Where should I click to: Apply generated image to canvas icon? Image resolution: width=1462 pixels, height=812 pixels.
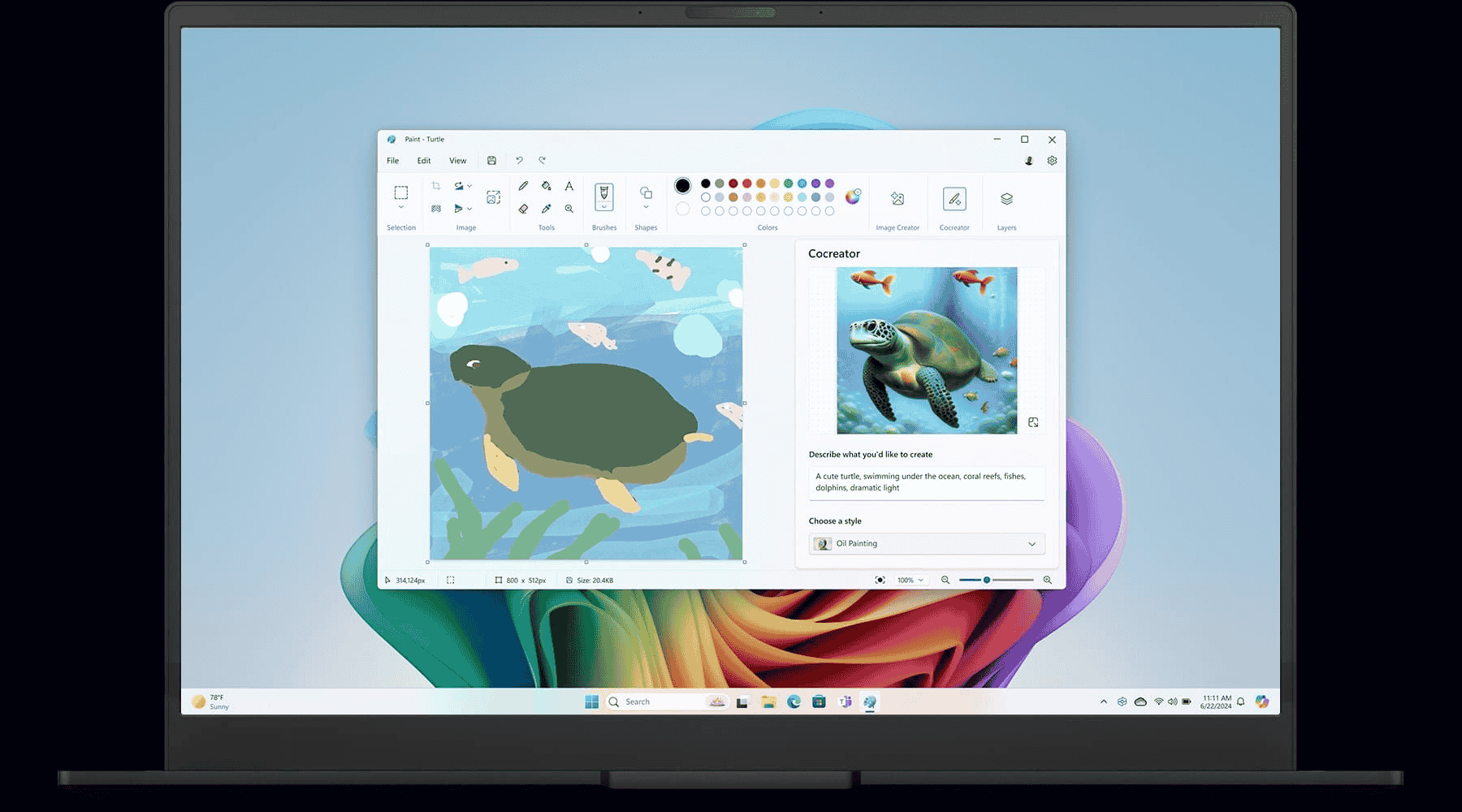[x=1033, y=422]
